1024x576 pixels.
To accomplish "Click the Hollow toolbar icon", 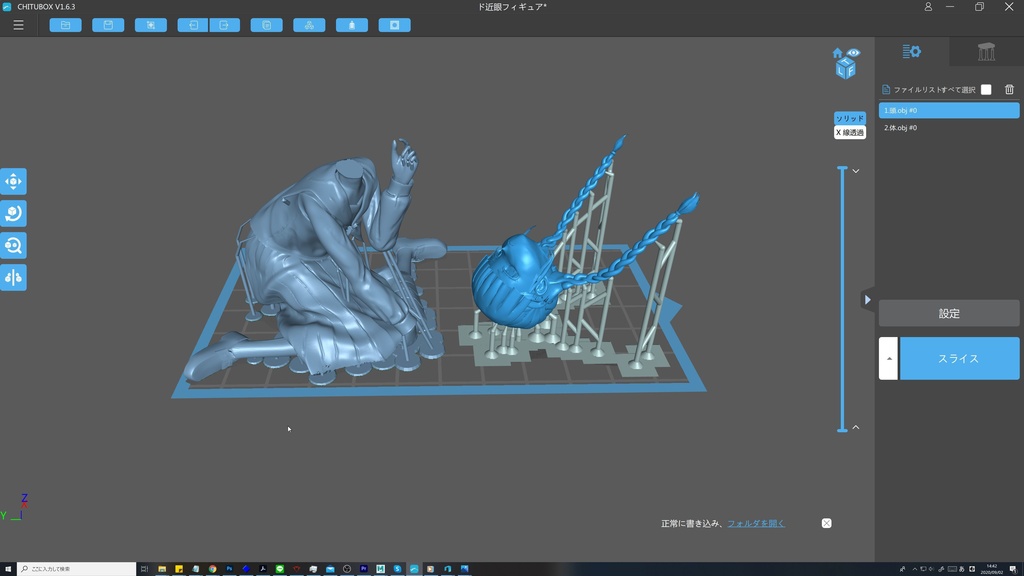I will [x=352, y=25].
